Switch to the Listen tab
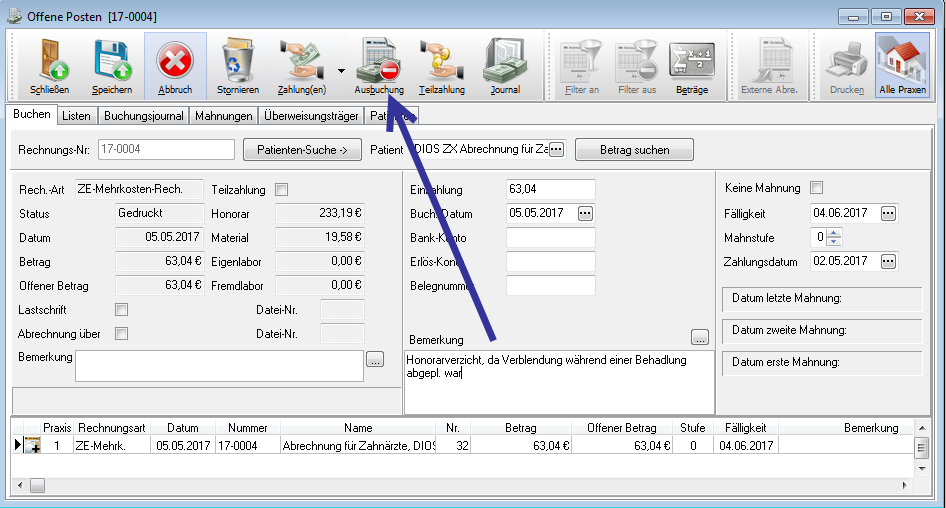The image size is (946, 508). tap(77, 116)
